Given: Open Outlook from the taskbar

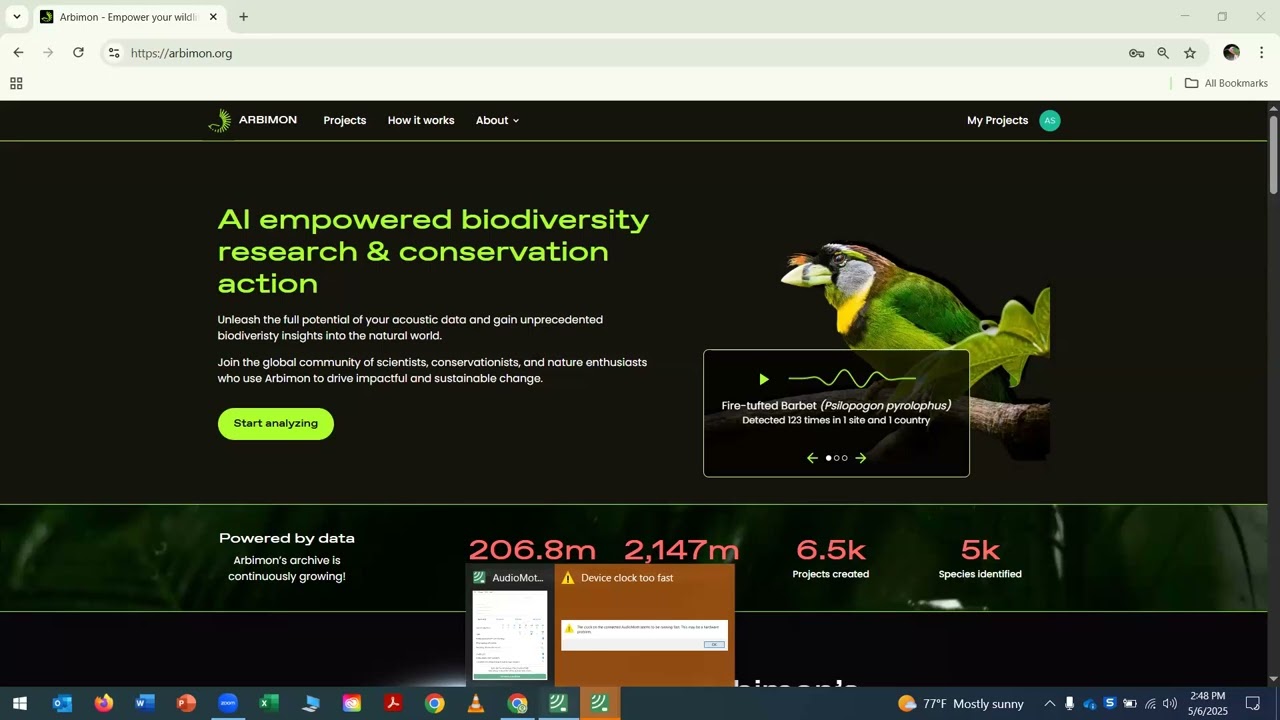Looking at the screenshot, I should [x=62, y=703].
